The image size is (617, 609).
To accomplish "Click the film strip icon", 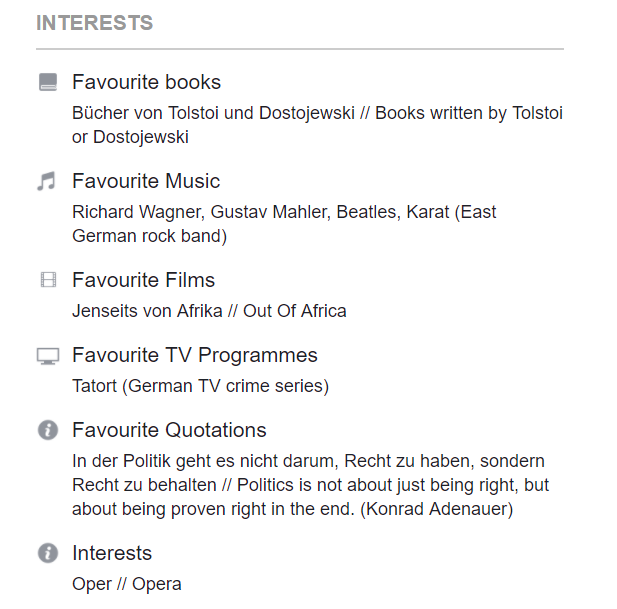I will (x=48, y=280).
